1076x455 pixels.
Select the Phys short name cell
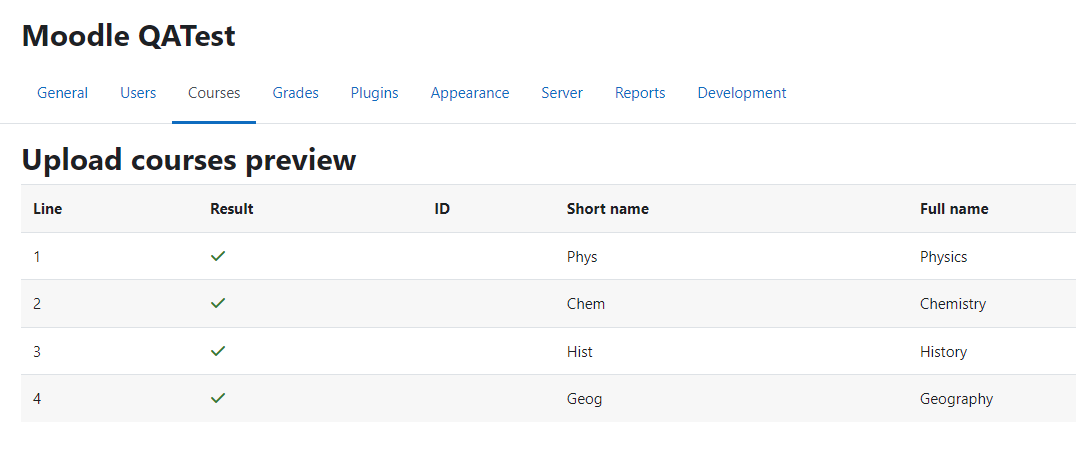pos(582,257)
